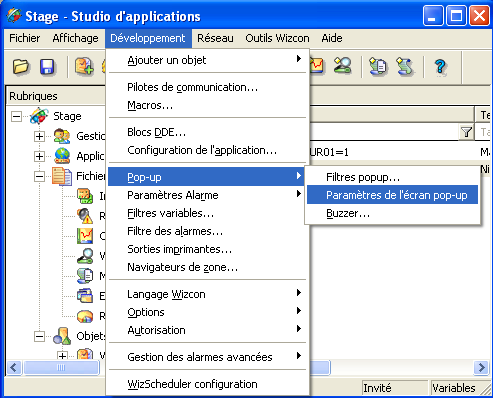This screenshot has height=398, width=493.
Task: Click the left scroll arrow
Action: pyautogui.click(x=14, y=368)
